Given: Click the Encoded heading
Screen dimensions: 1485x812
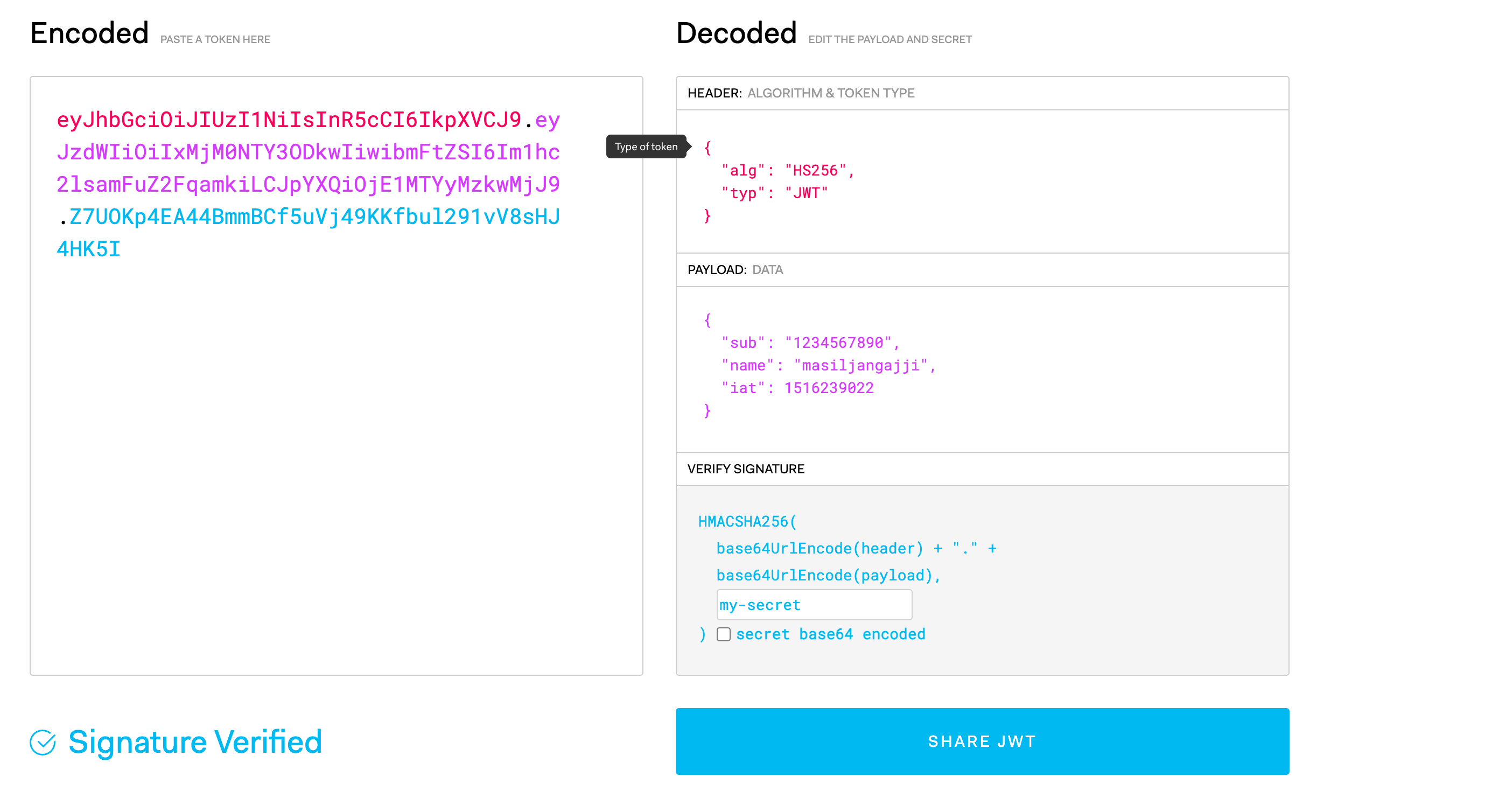Looking at the screenshot, I should click(x=89, y=33).
